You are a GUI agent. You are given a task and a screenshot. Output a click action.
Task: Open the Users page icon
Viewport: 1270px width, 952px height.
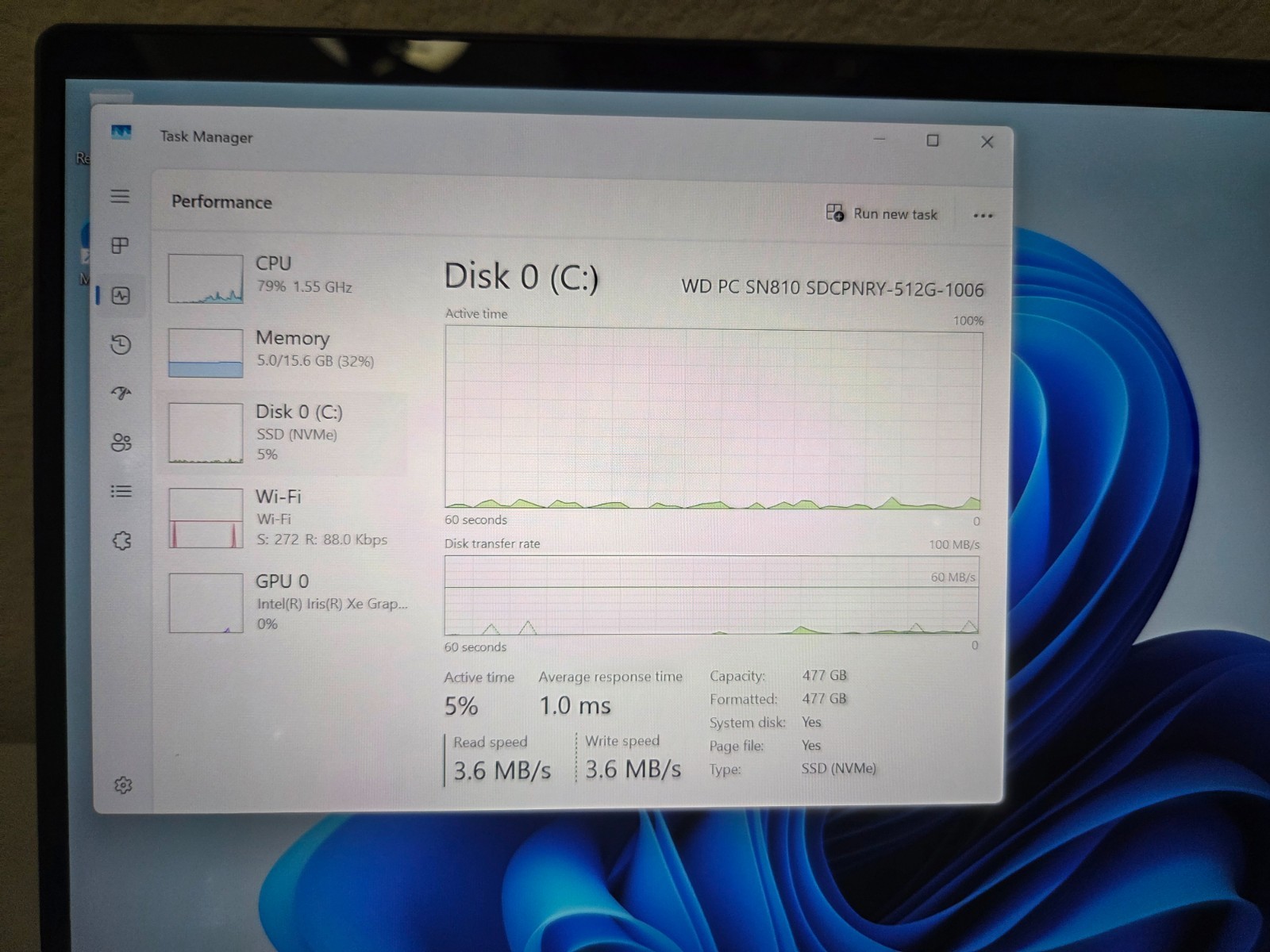pos(121,442)
